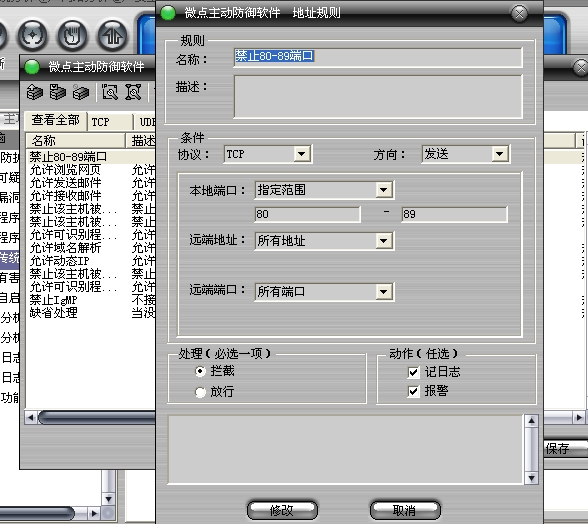Screen dimensions: 588x524
Task: Switch to the TCP tab
Action: coord(110,122)
